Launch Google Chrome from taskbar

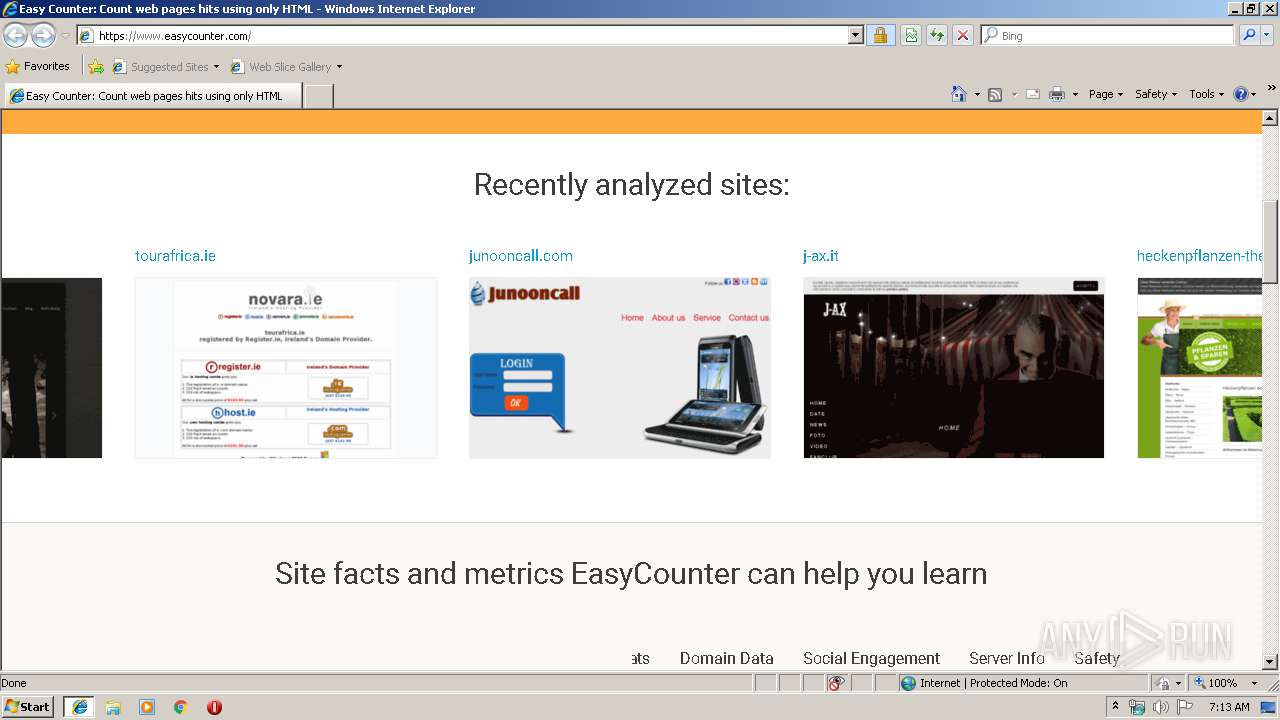pyautogui.click(x=181, y=707)
